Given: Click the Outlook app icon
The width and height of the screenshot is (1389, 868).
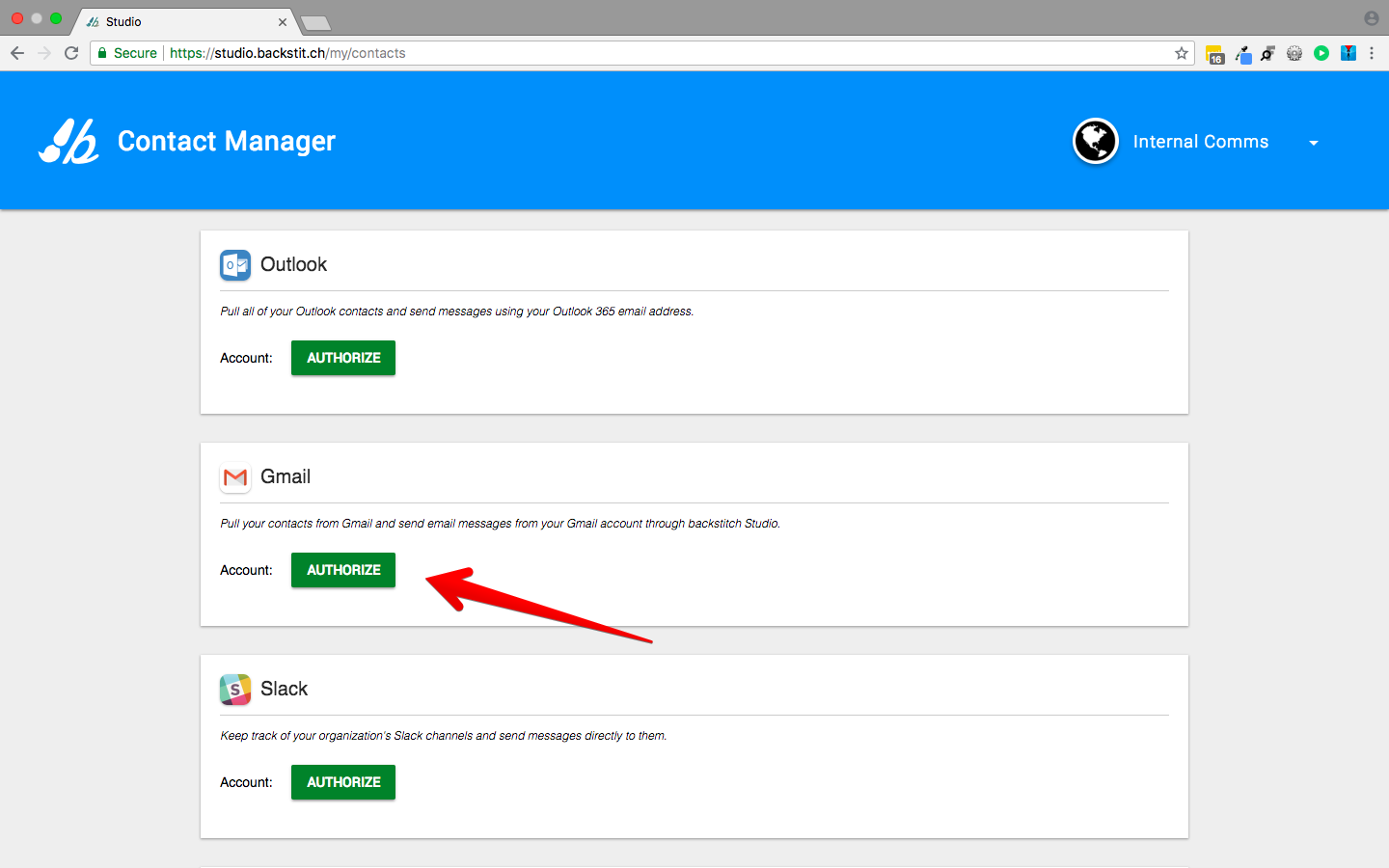Looking at the screenshot, I should pyautogui.click(x=235, y=264).
